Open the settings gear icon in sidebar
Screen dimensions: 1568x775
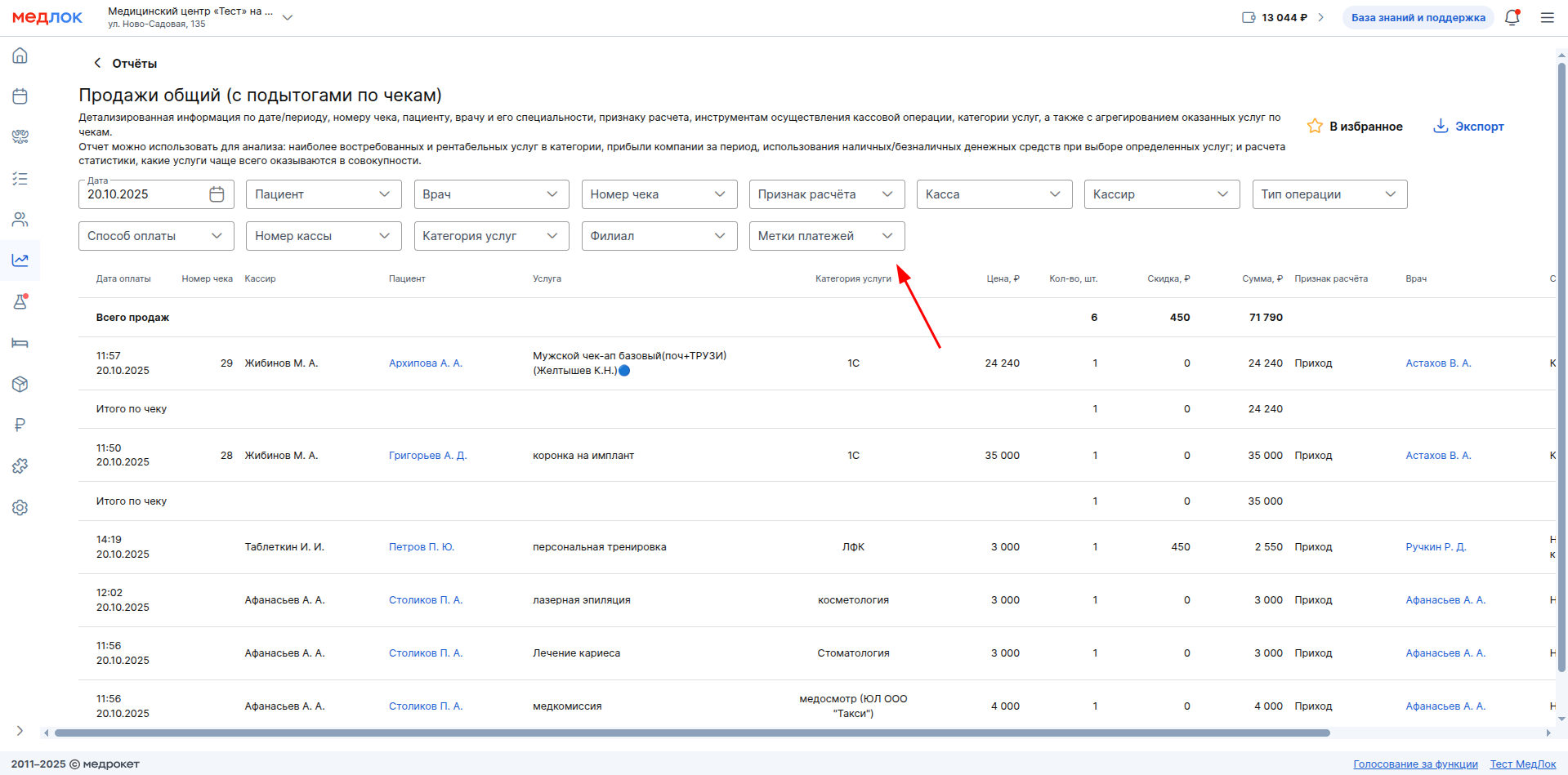20,508
